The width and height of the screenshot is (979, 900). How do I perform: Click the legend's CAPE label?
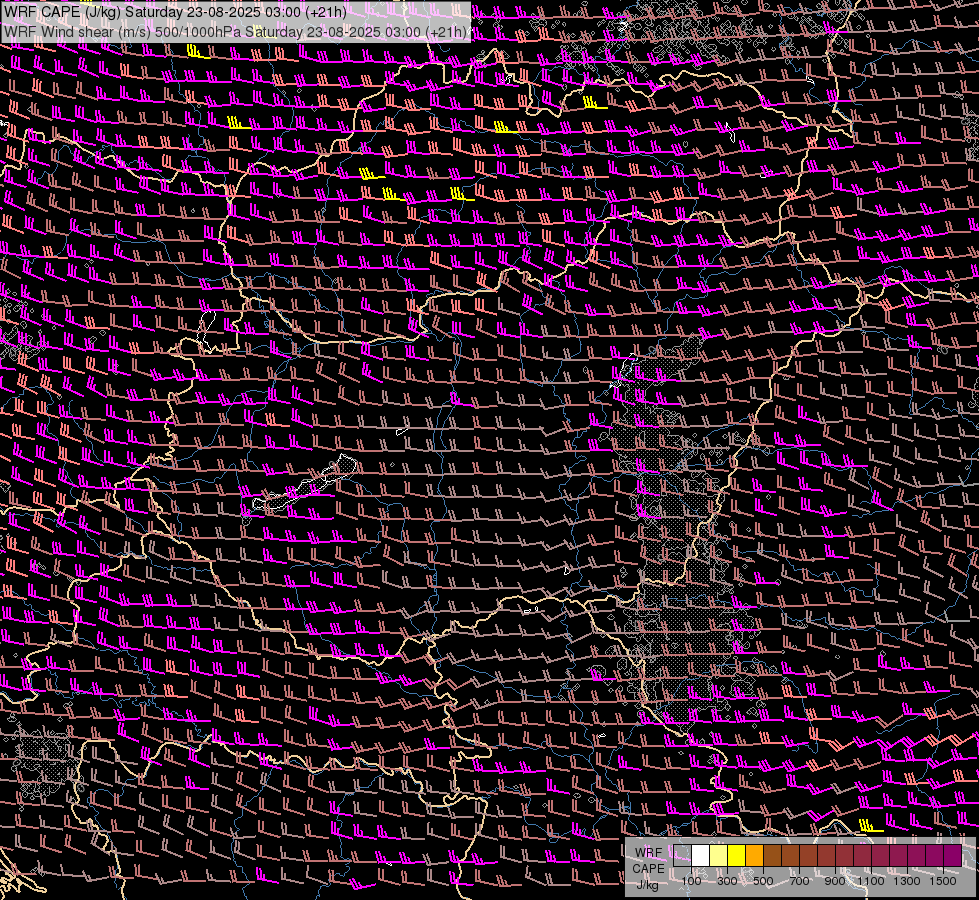coord(648,869)
